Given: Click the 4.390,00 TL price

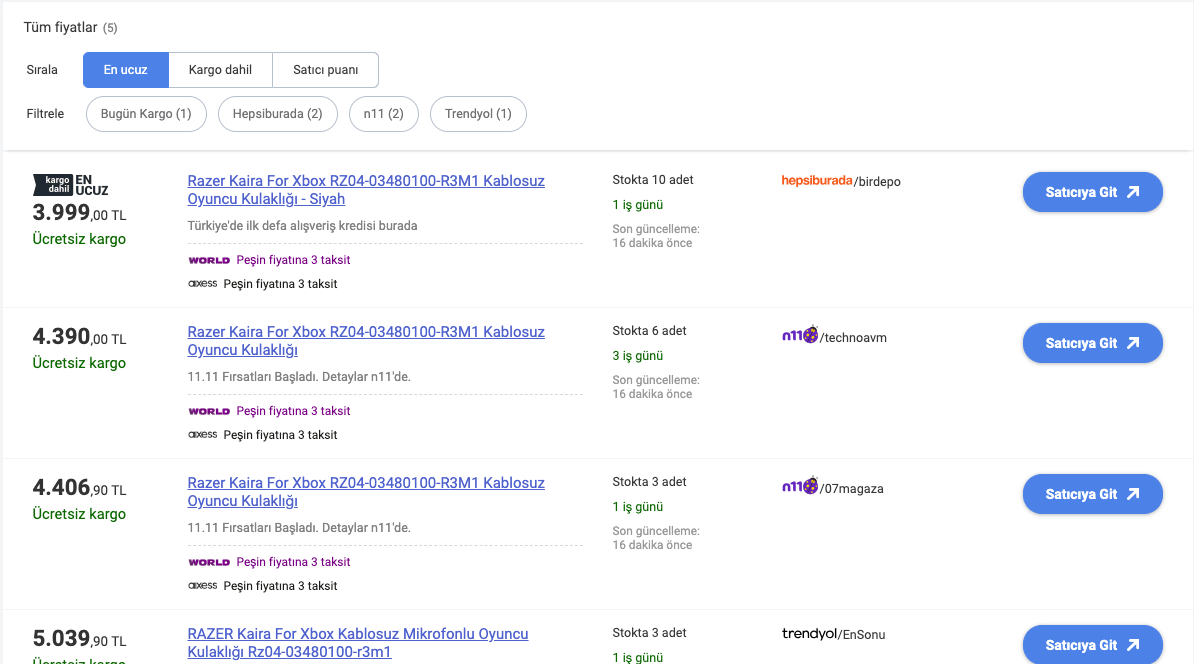Looking at the screenshot, I should pyautogui.click(x=79, y=337).
